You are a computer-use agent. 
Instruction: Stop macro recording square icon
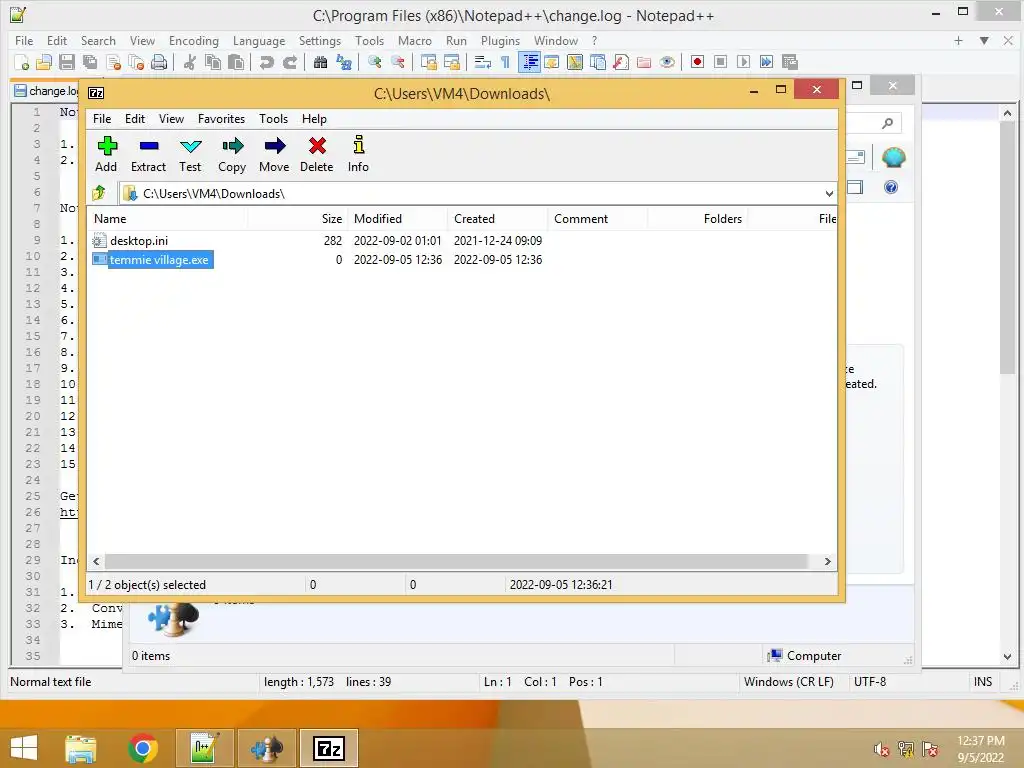pyautogui.click(x=720, y=62)
